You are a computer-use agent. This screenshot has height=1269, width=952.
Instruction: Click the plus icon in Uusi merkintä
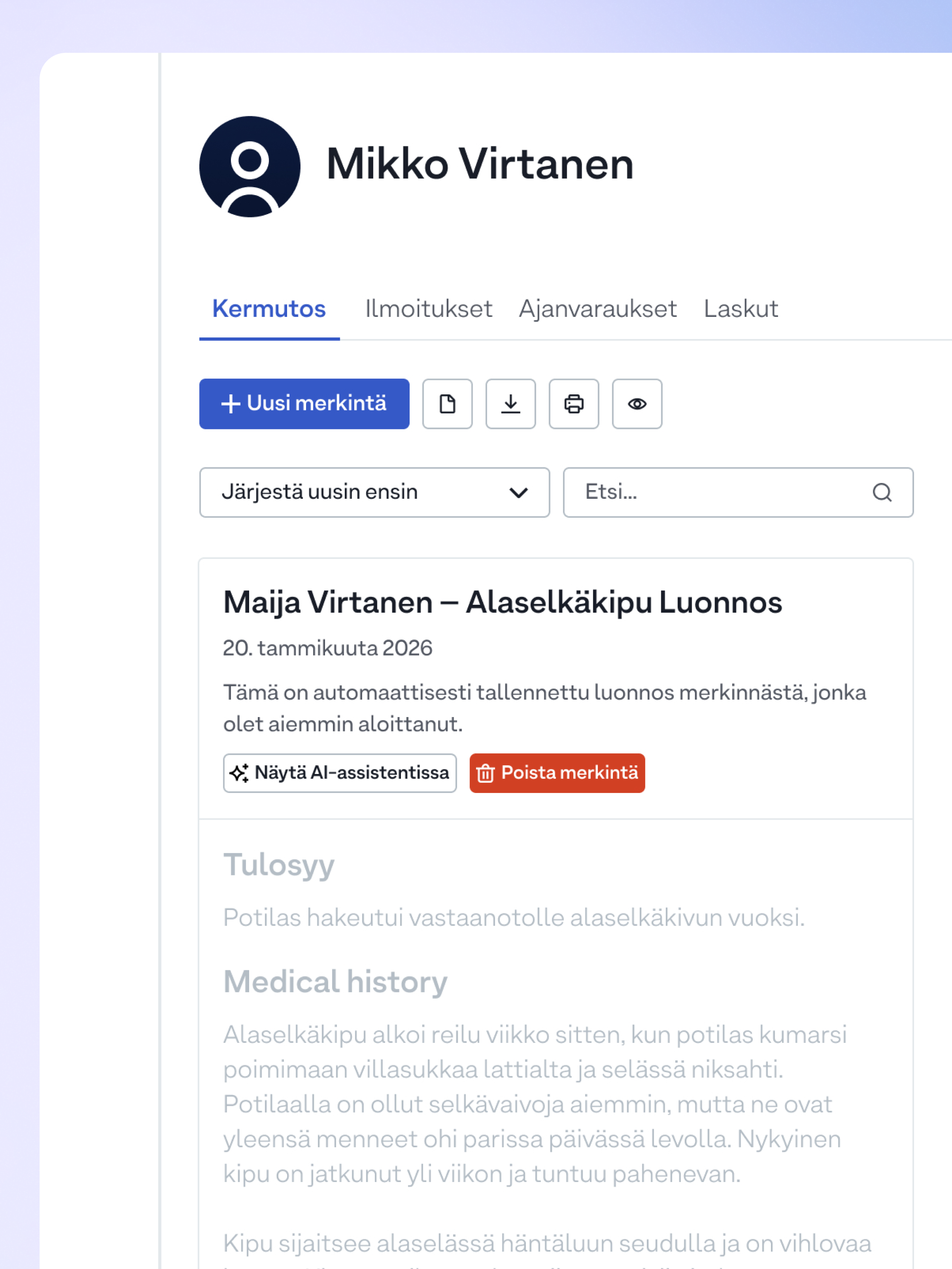click(x=231, y=404)
